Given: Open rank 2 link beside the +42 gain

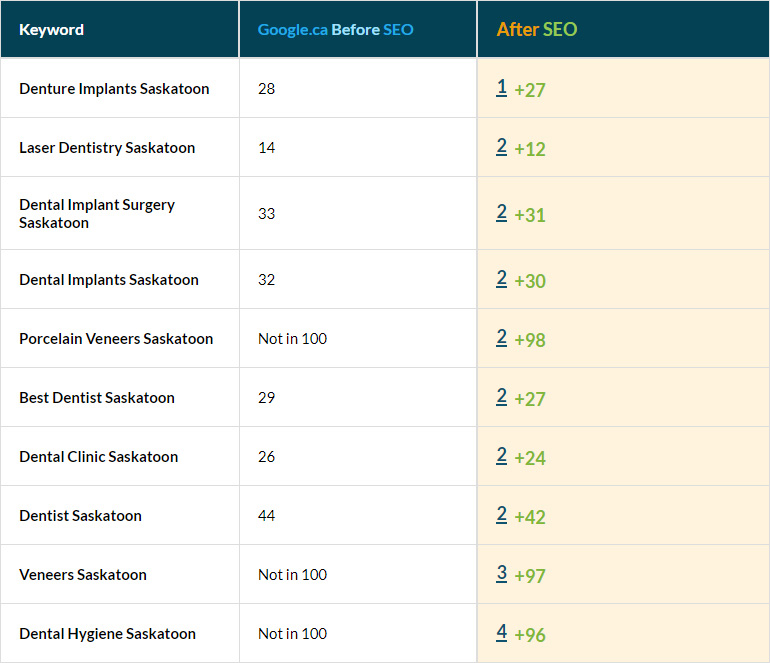Looking at the screenshot, I should (x=501, y=515).
